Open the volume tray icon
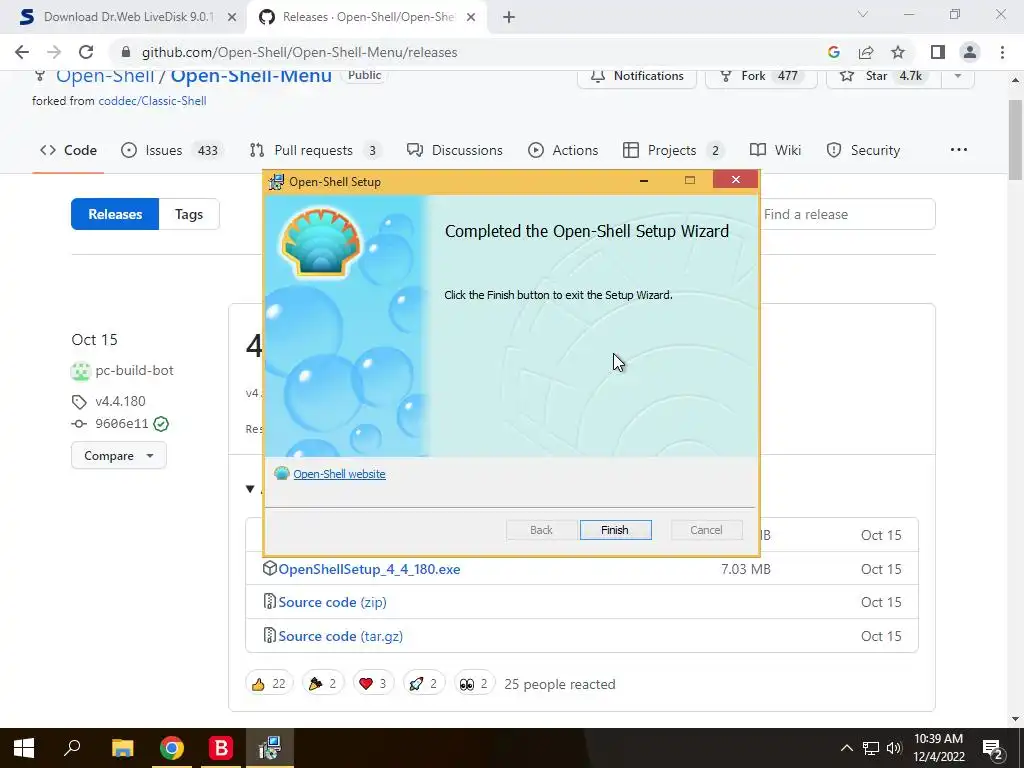Screen dimensions: 1024x768 [x=895, y=748]
